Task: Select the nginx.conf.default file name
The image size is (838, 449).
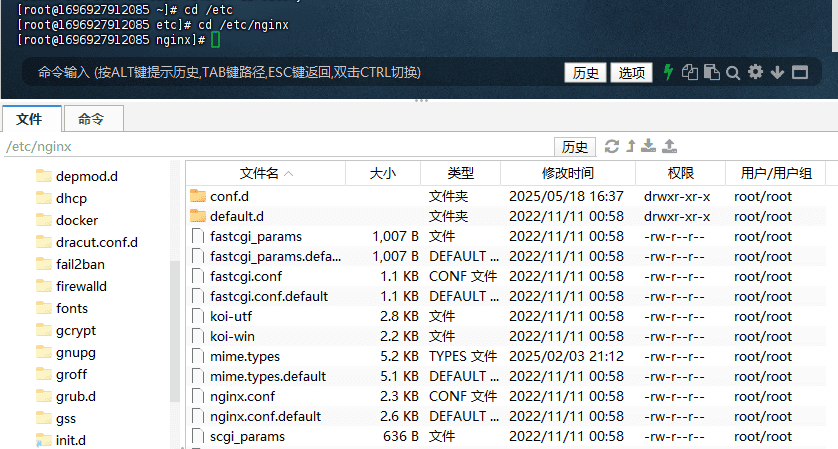Action: 265,416
